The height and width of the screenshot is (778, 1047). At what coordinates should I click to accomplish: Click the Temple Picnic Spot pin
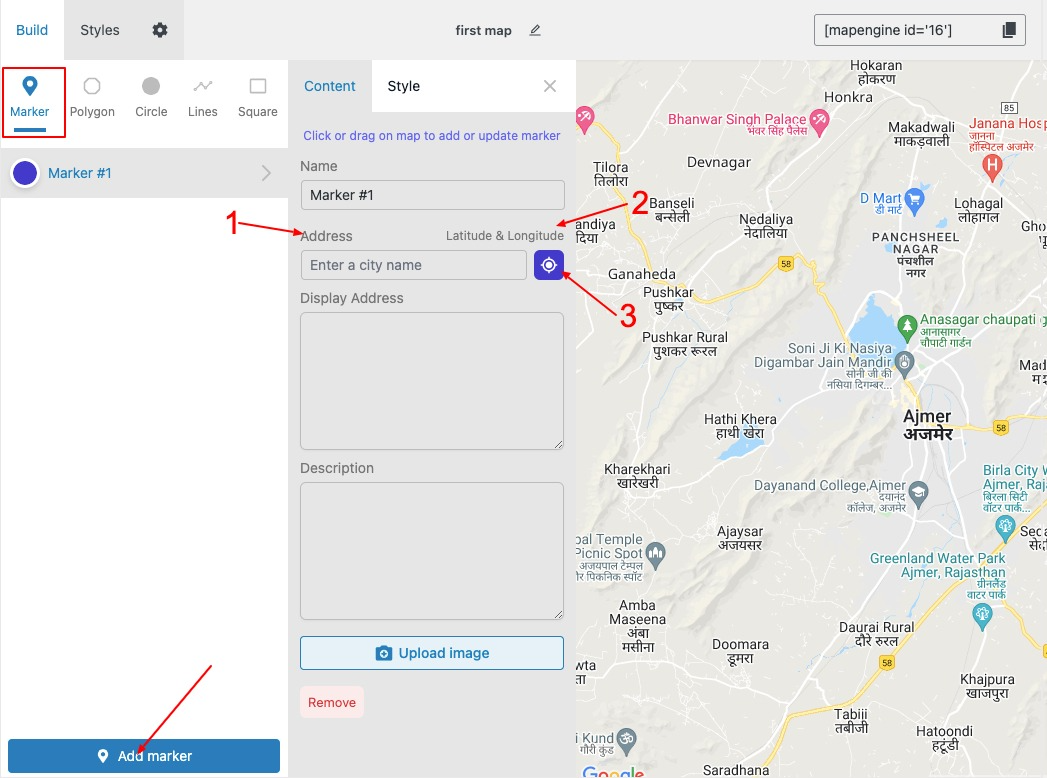[x=656, y=554]
